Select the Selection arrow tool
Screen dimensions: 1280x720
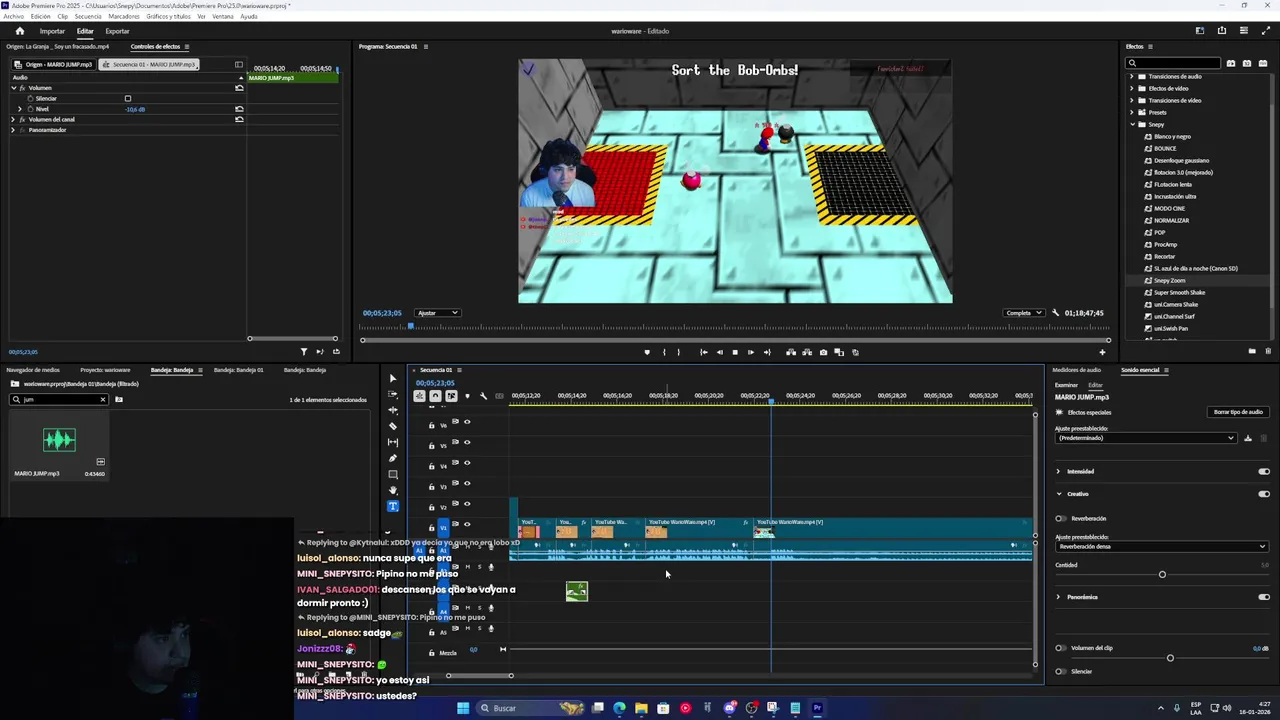pyautogui.click(x=392, y=378)
